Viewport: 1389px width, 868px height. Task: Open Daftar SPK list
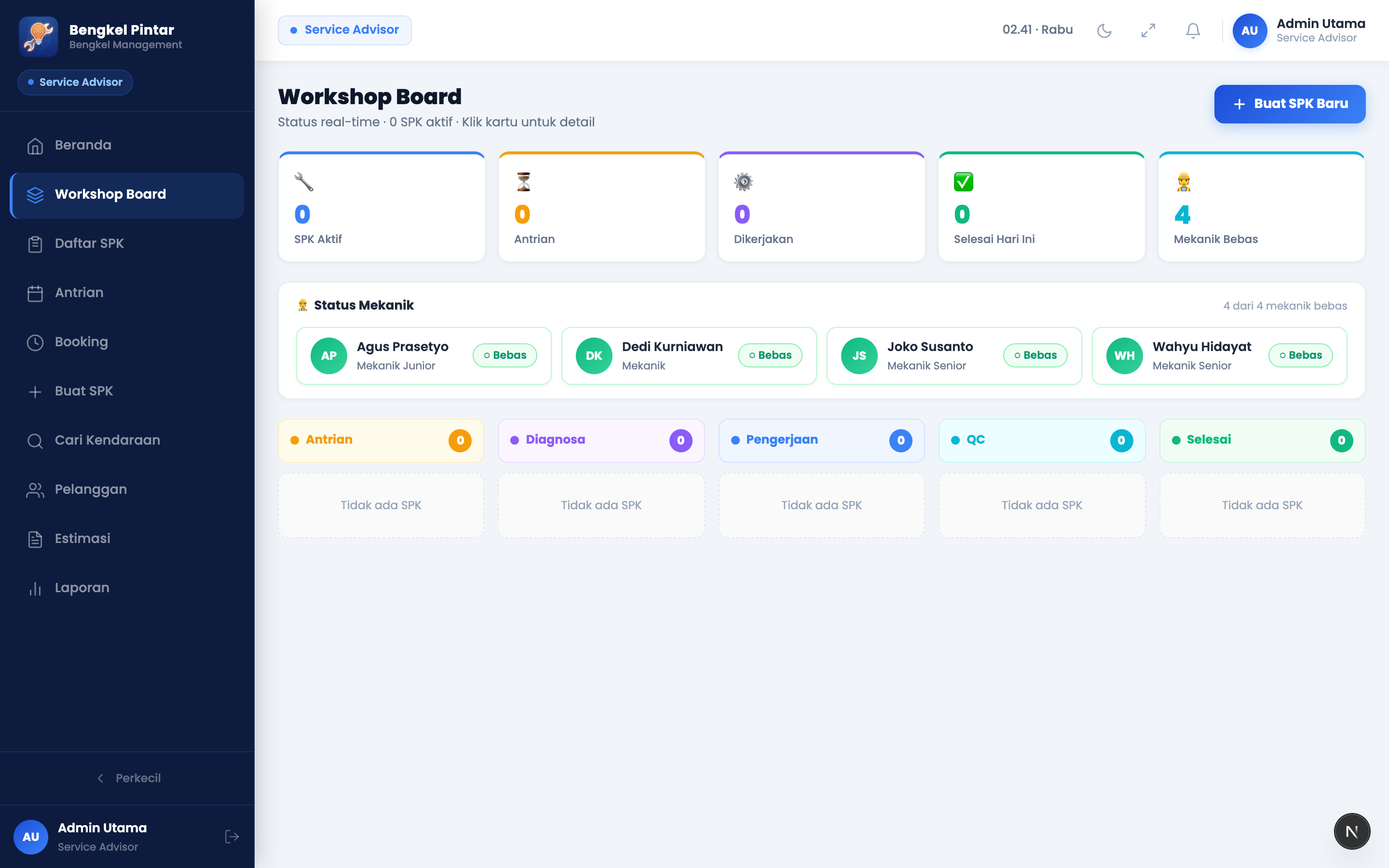[127, 244]
